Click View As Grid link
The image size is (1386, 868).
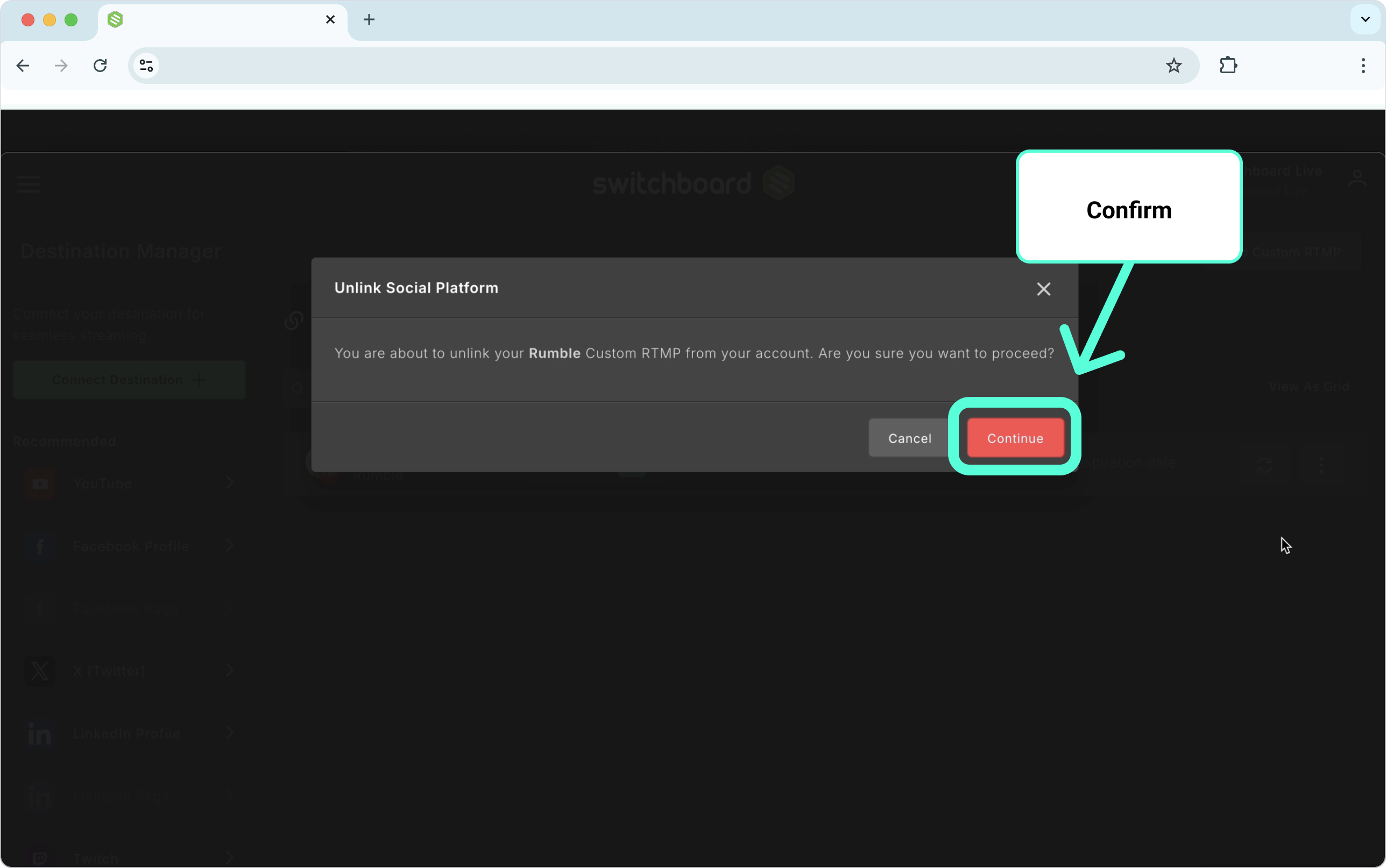click(x=1309, y=387)
